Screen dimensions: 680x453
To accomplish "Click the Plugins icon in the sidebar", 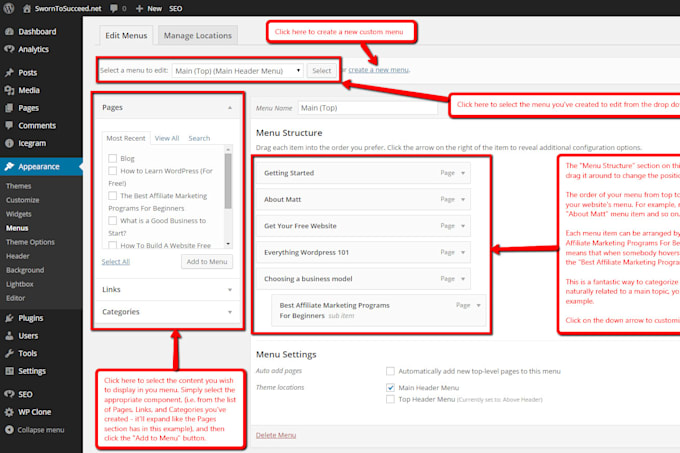I will point(9,318).
